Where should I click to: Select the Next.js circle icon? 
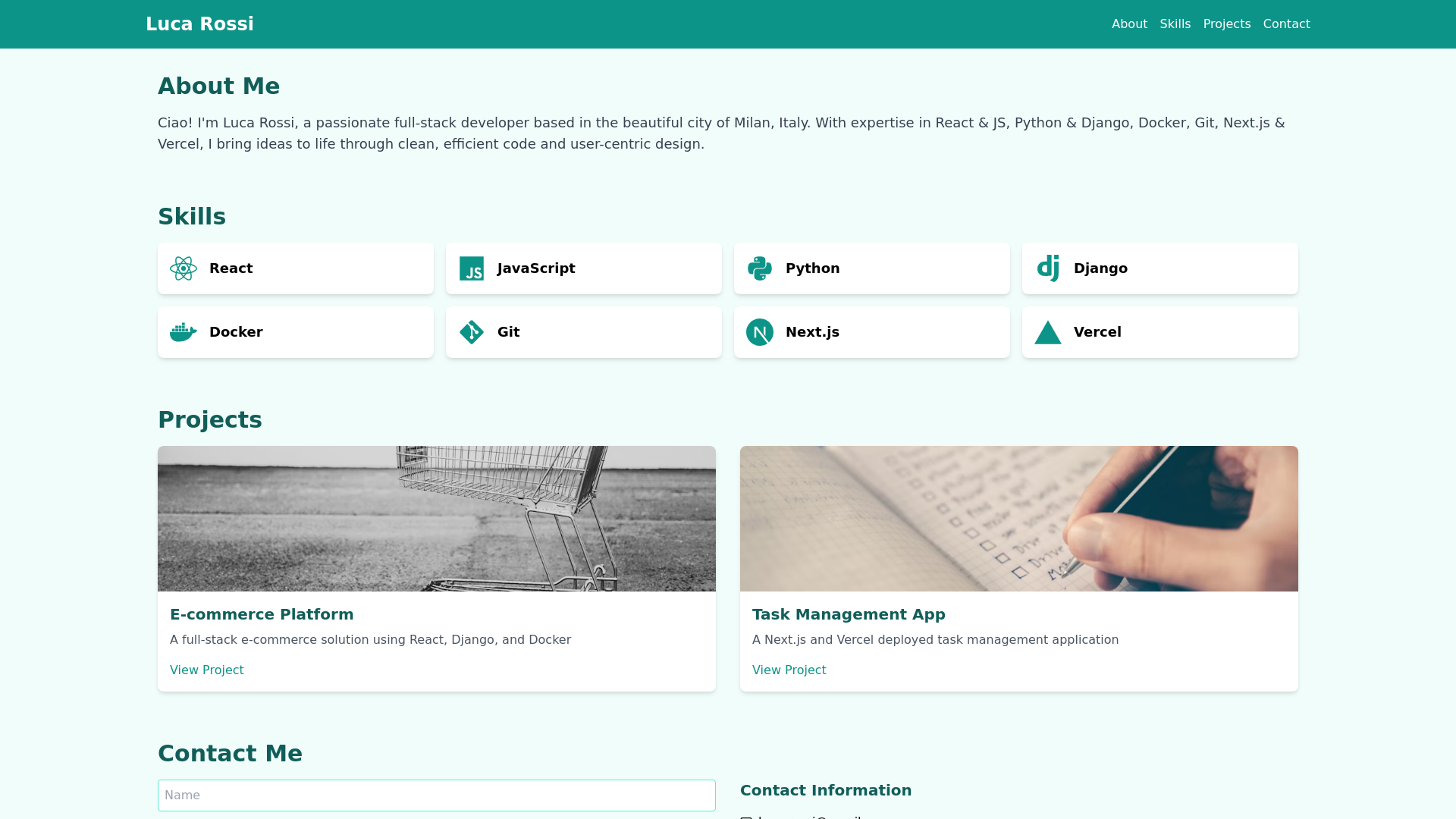[760, 331]
